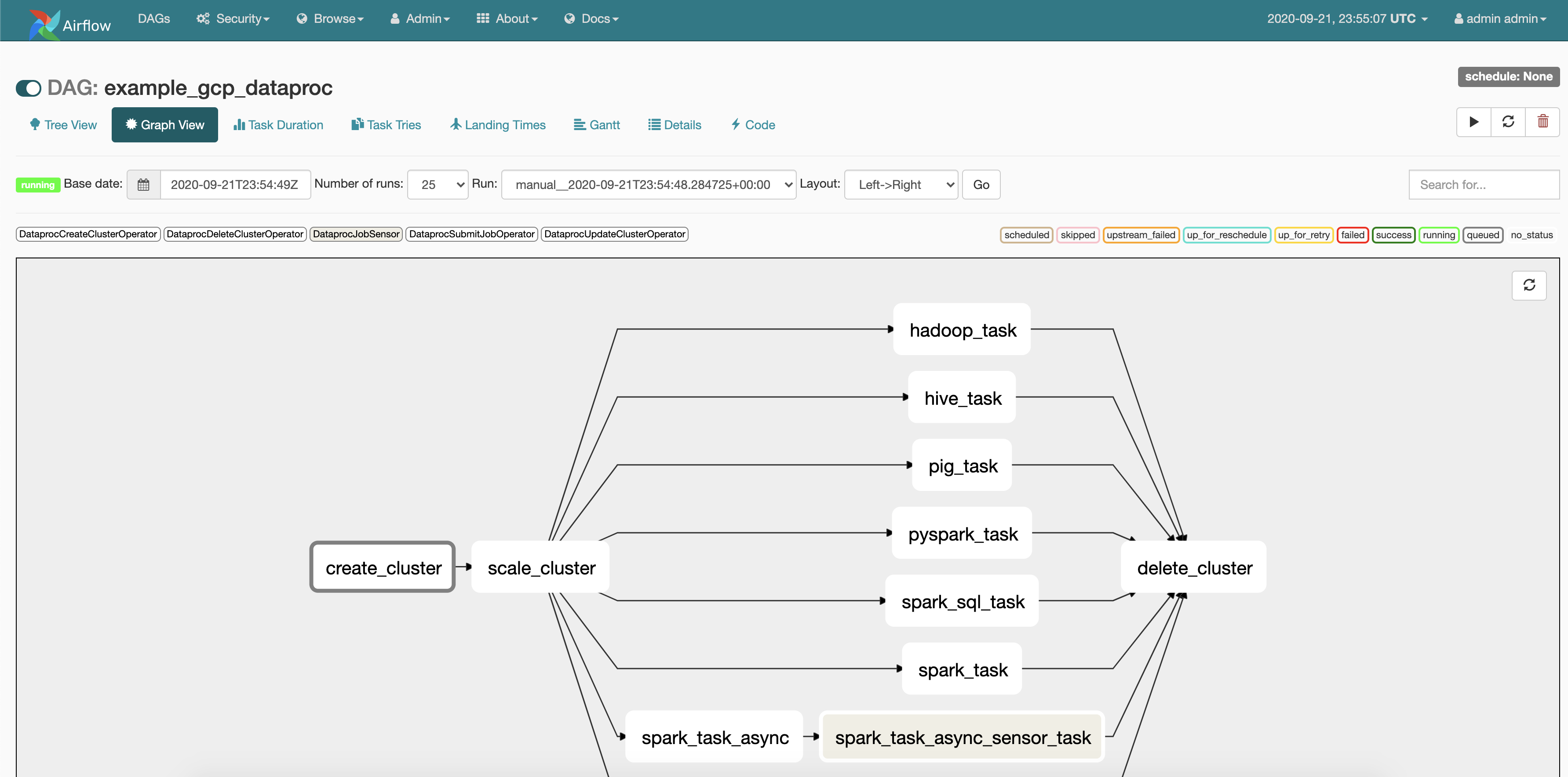Click the Airflow pinwheel logo
Screen dimensions: 1568x777
pos(44,24)
